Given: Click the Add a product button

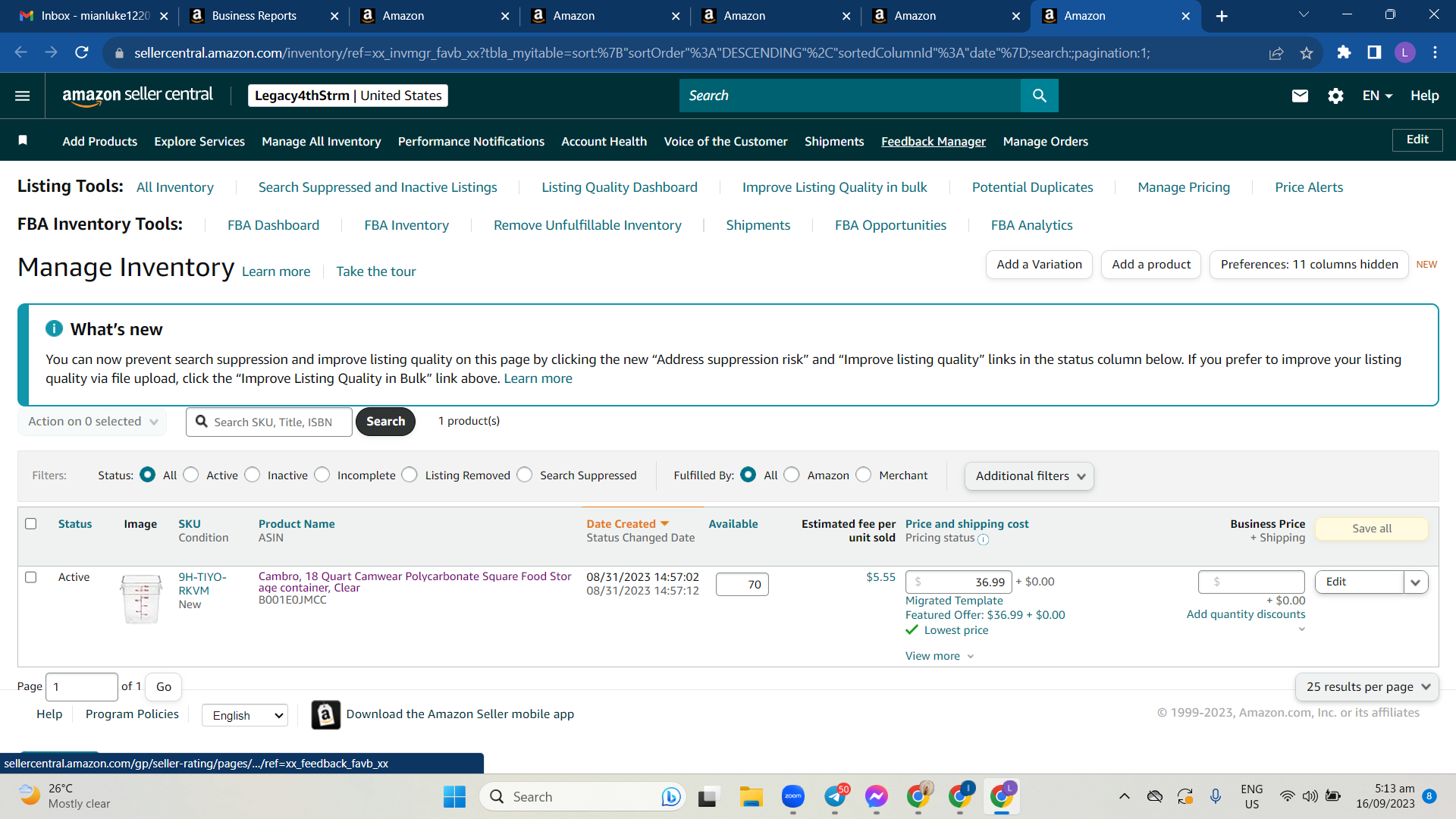Looking at the screenshot, I should point(1151,265).
